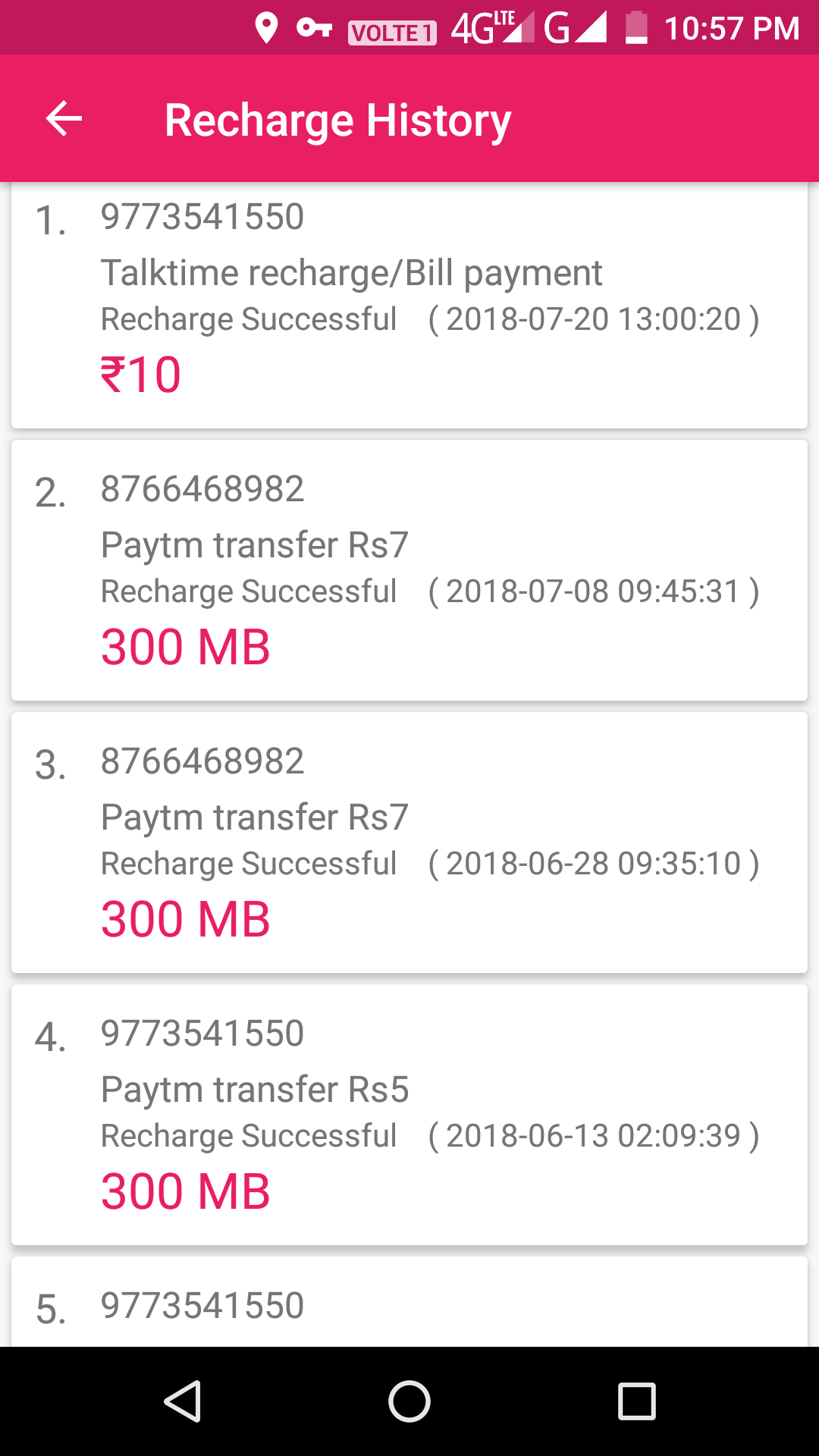This screenshot has width=819, height=1456.
Task: Tap the back arrow in header
Action: tap(64, 119)
